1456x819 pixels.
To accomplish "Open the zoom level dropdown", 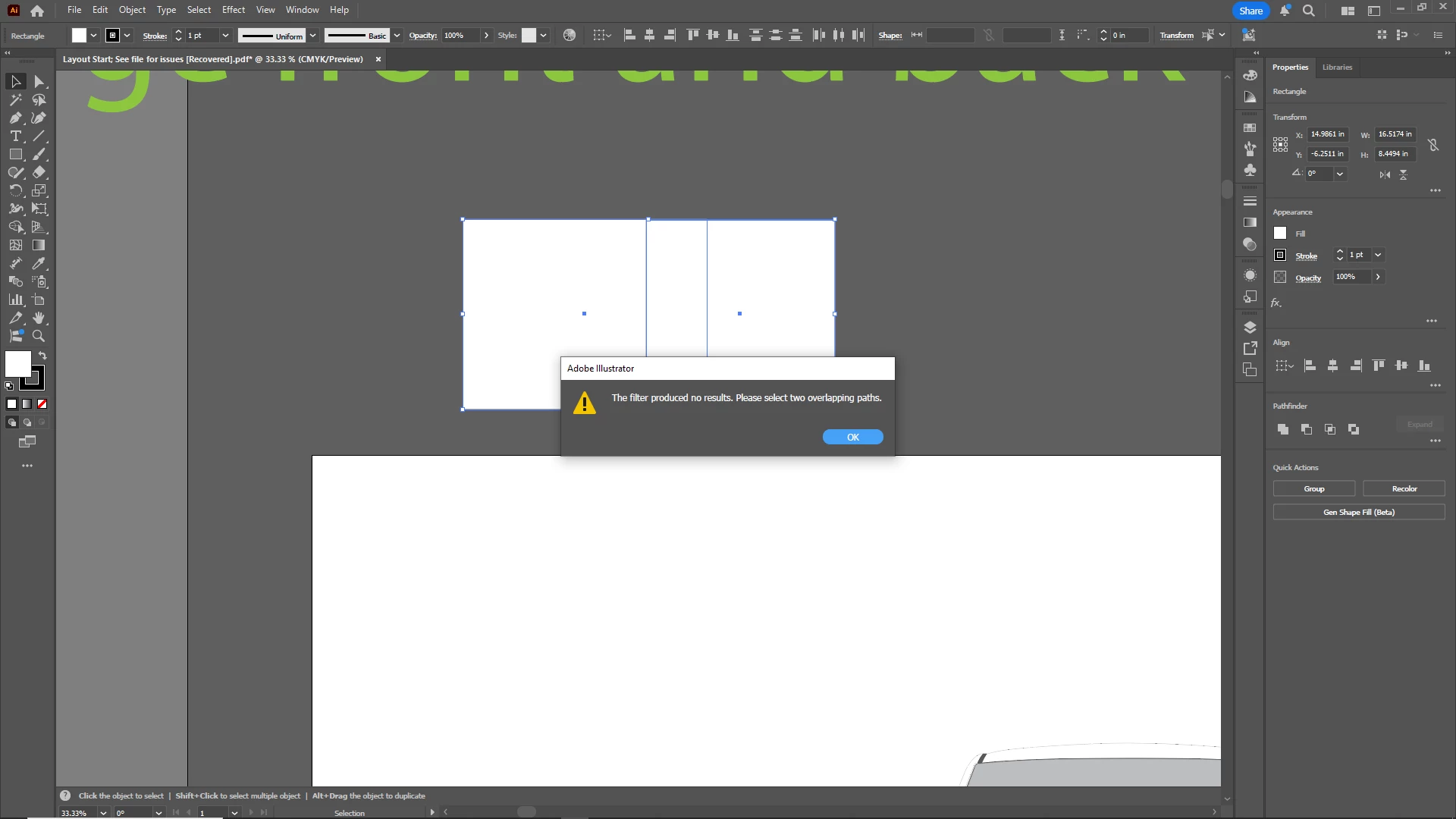I will coord(103,813).
